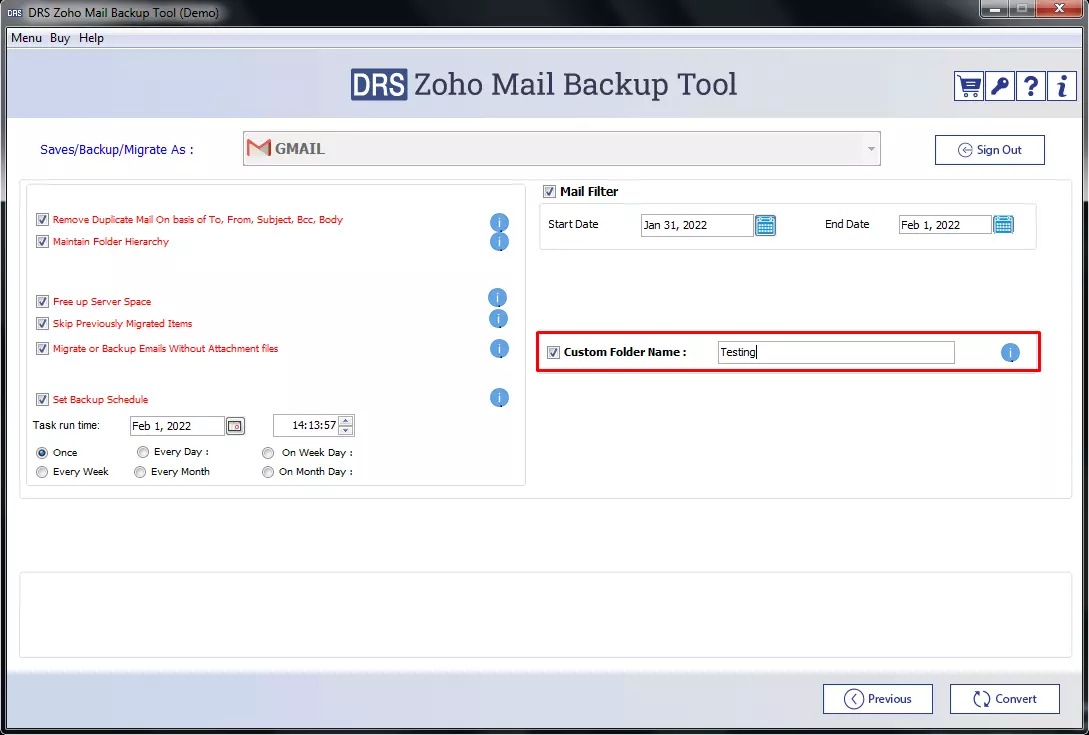Open the shopping cart buy icon

click(968, 86)
